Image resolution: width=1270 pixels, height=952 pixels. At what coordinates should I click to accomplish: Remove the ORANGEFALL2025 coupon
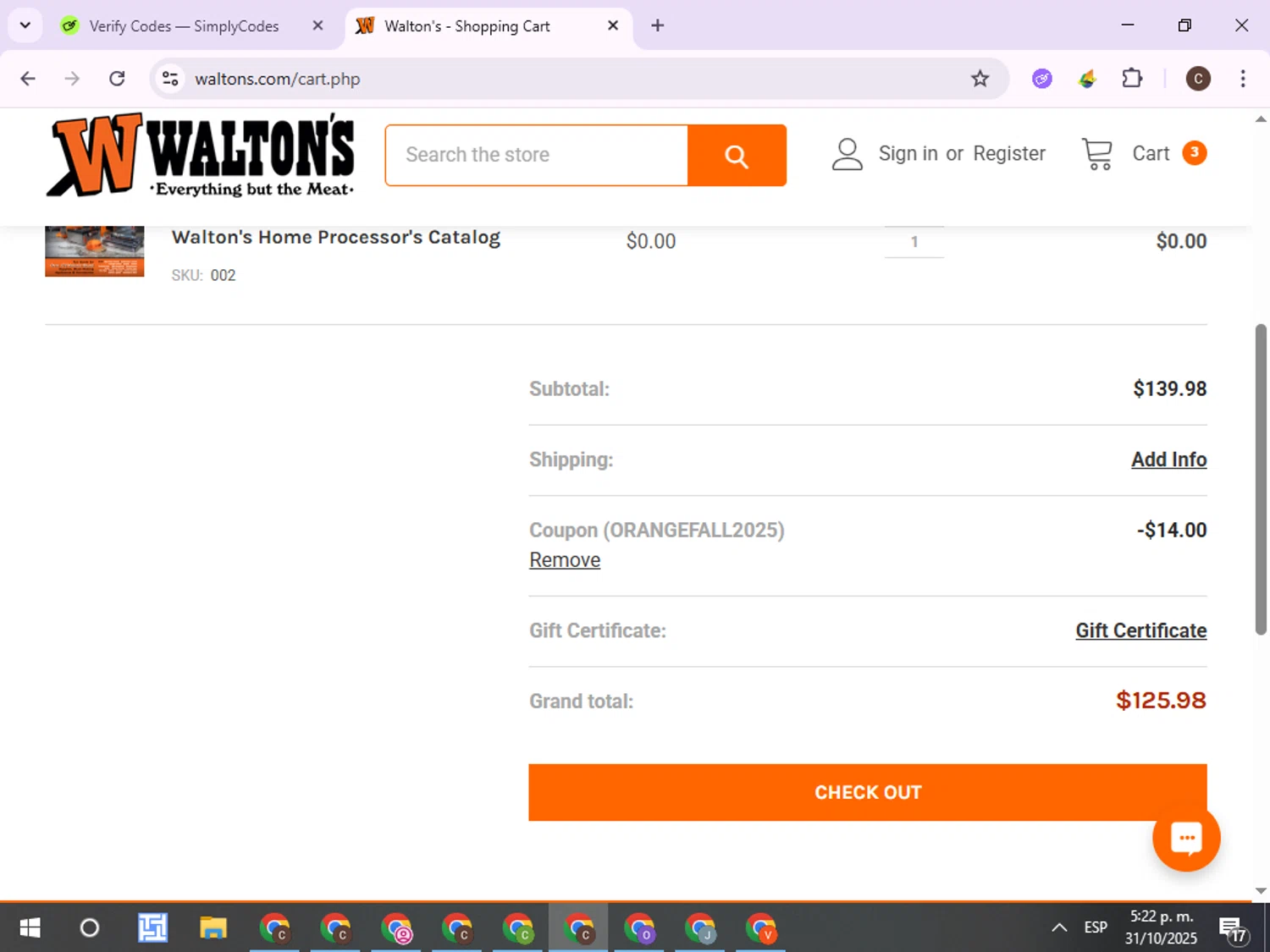click(x=565, y=560)
